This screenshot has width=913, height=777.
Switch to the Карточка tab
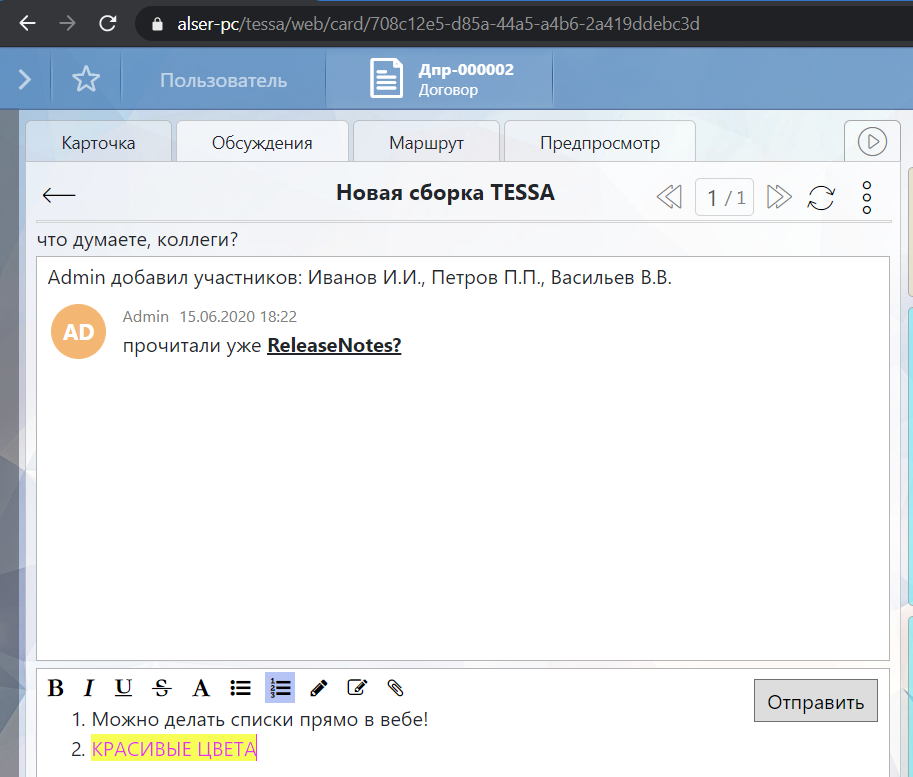click(x=98, y=142)
